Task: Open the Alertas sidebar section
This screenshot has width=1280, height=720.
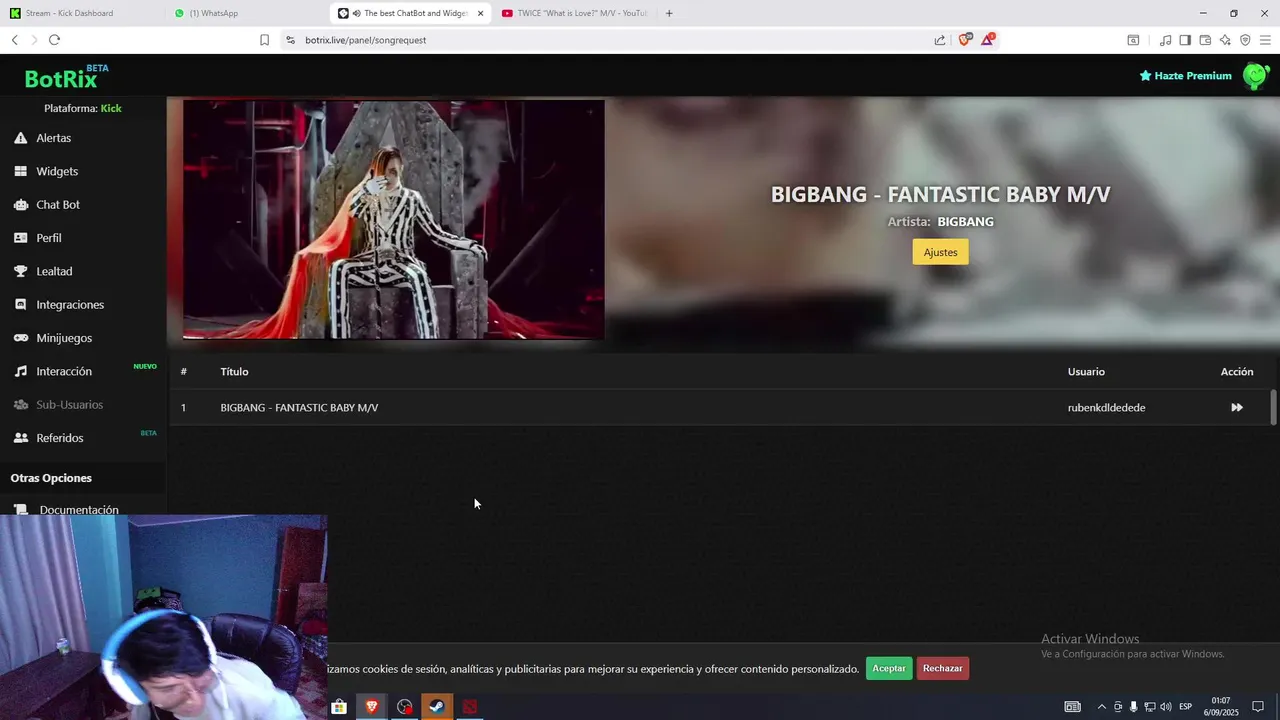Action: point(53,138)
